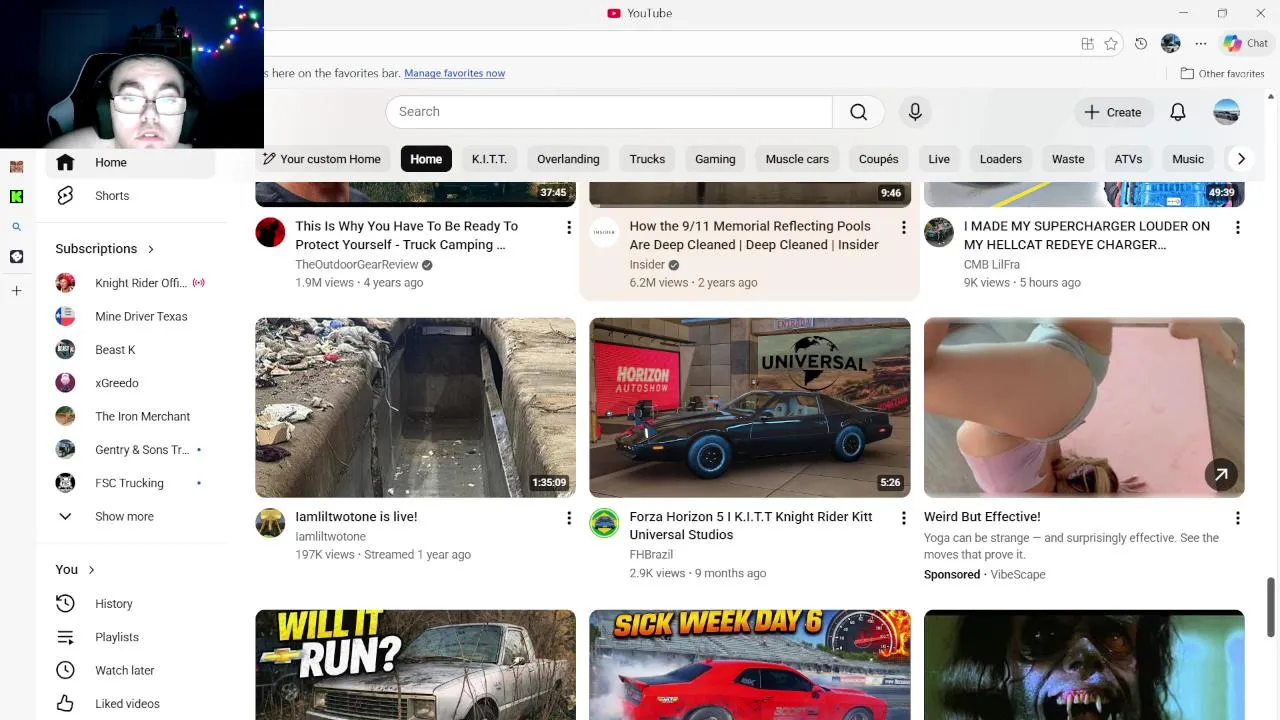This screenshot has width=1280, height=720.
Task: Open Liked videos thumbs-up icon
Action: [65, 703]
